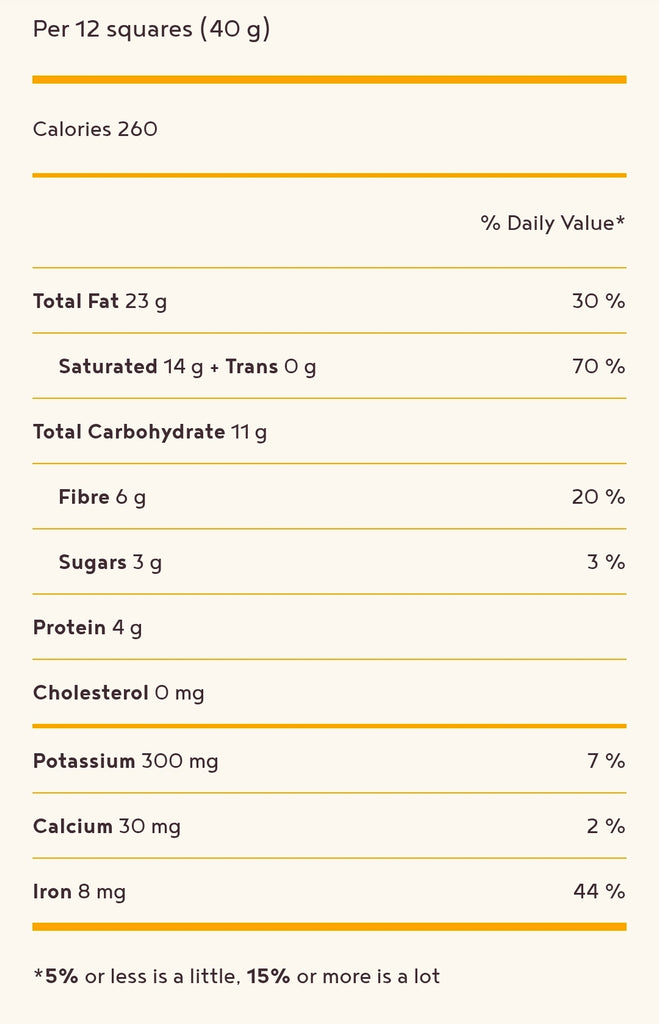Select the 'Sugars 3 g' label
The width and height of the screenshot is (659, 1024).
[x=110, y=562]
